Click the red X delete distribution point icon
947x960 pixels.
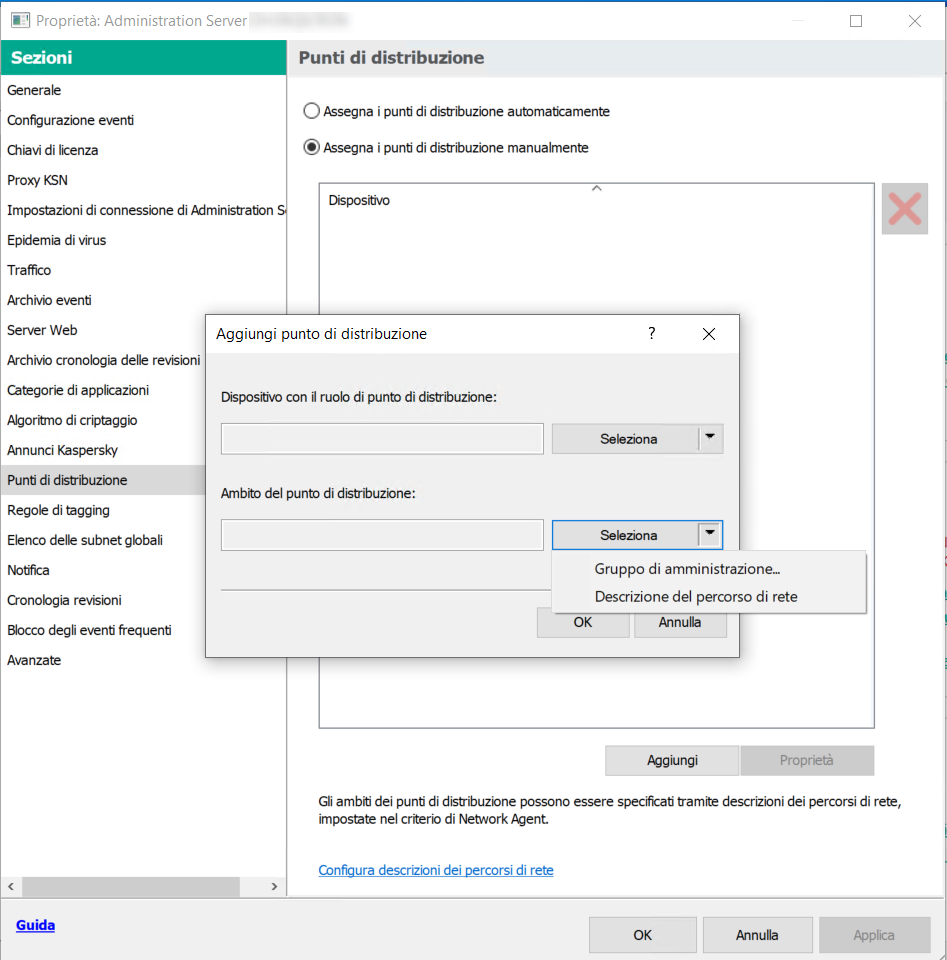pos(905,209)
